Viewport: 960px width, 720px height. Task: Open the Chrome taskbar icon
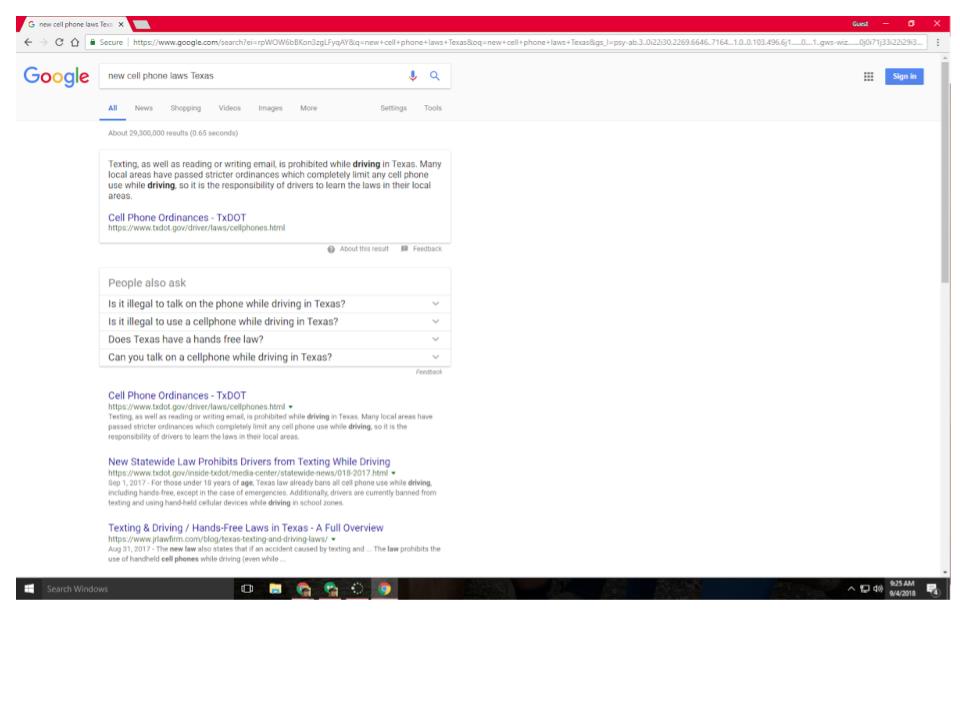[x=384, y=588]
